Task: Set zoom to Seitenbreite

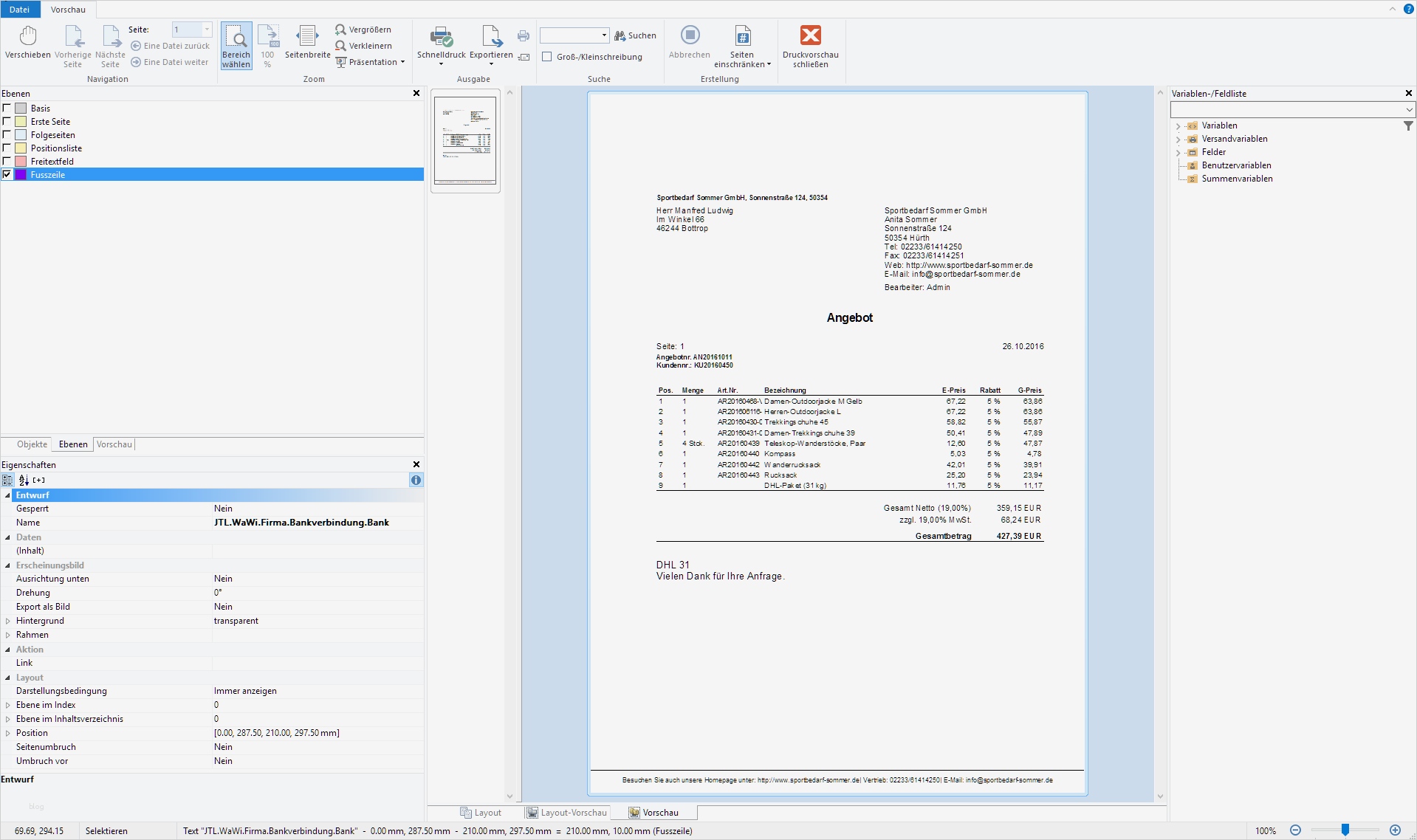Action: 307,43
